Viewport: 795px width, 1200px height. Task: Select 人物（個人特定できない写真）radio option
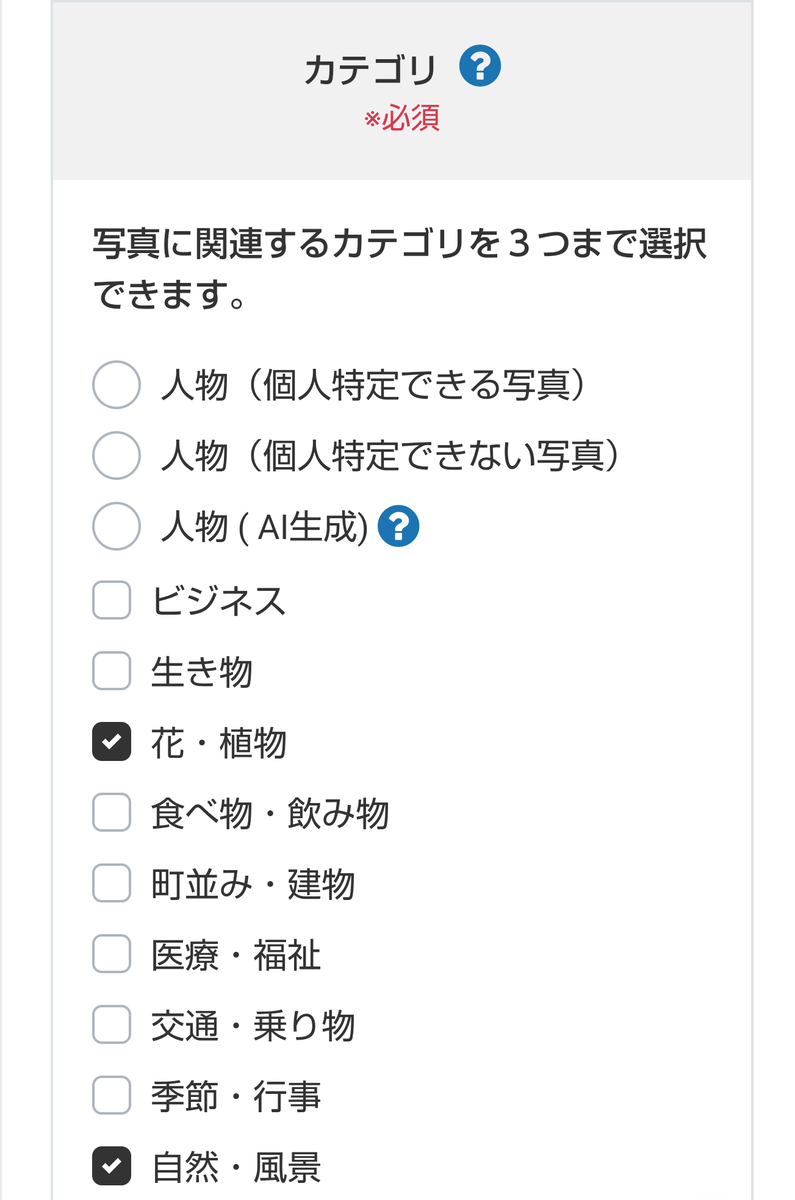[x=116, y=456]
